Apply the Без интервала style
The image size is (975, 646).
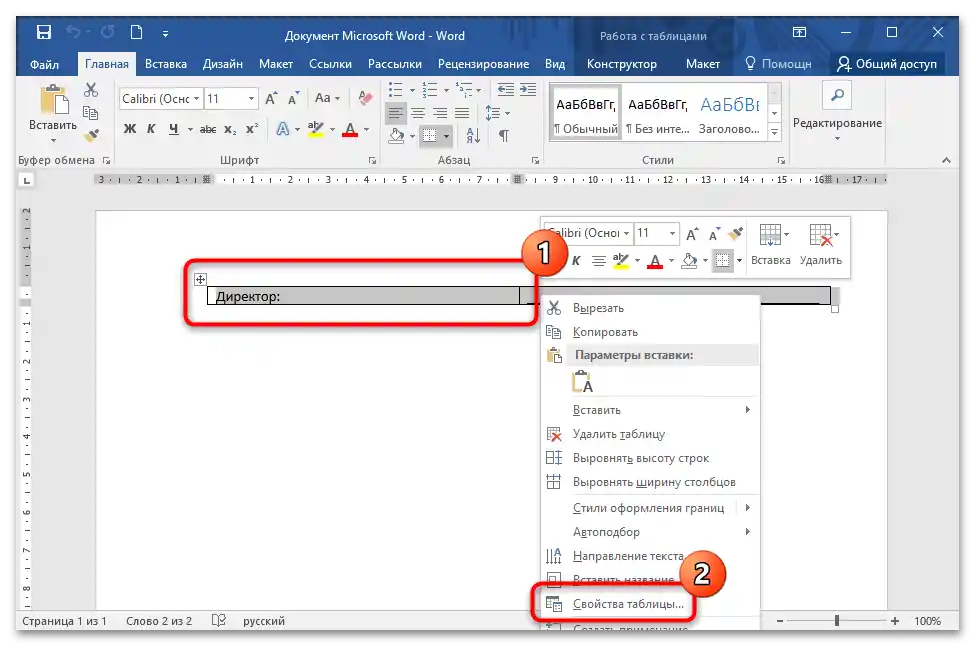click(658, 113)
